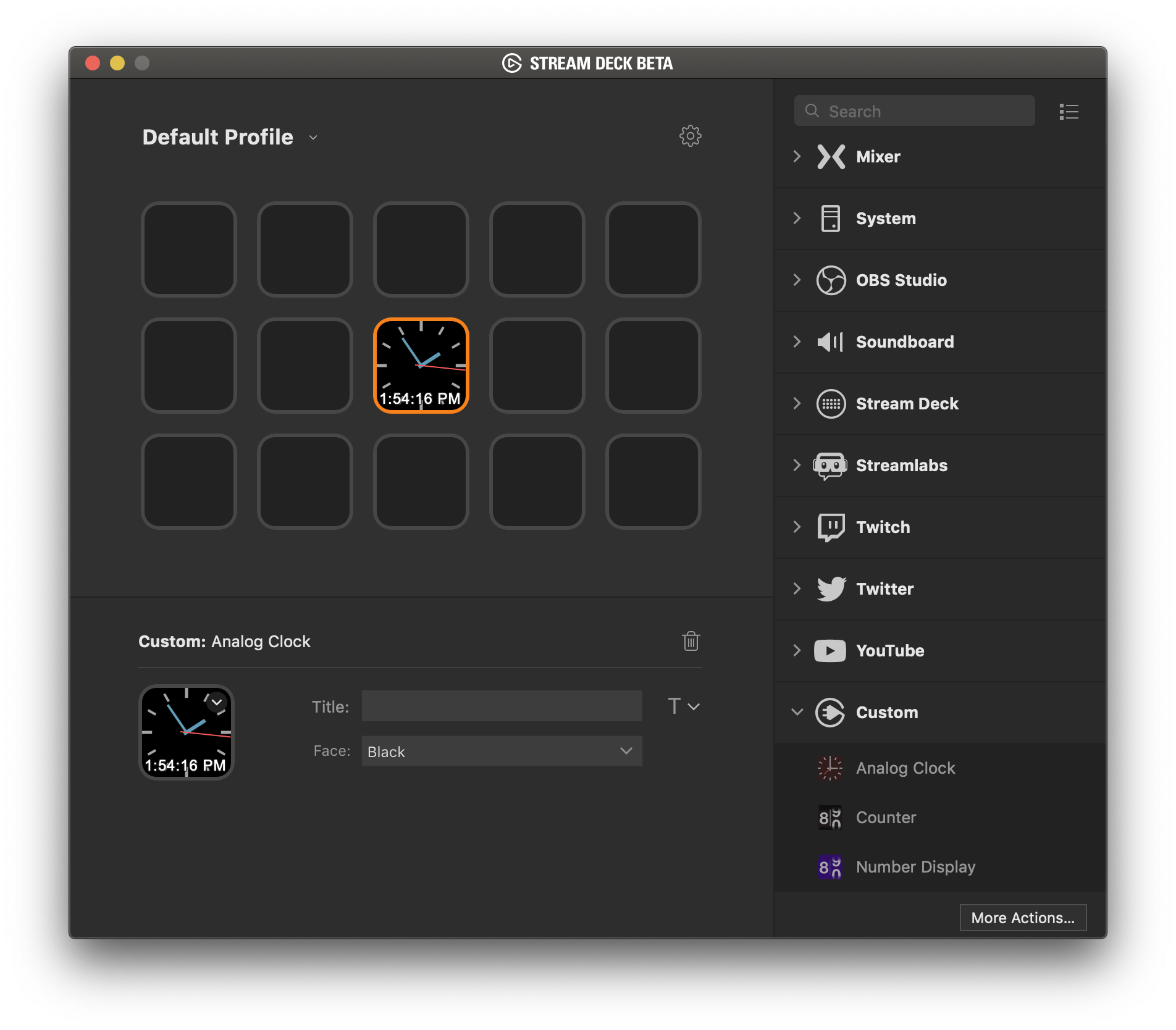Click the More Actions... button
Image resolution: width=1176 pixels, height=1030 pixels.
[x=1022, y=918]
